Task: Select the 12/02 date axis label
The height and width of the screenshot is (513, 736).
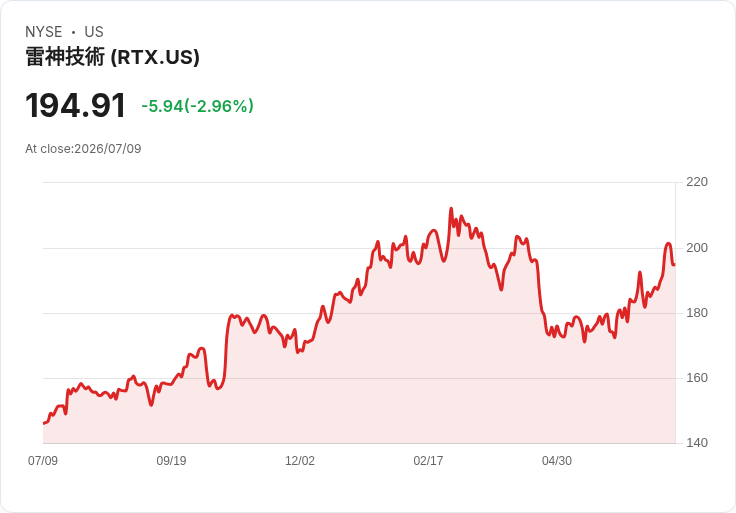Action: tap(299, 461)
